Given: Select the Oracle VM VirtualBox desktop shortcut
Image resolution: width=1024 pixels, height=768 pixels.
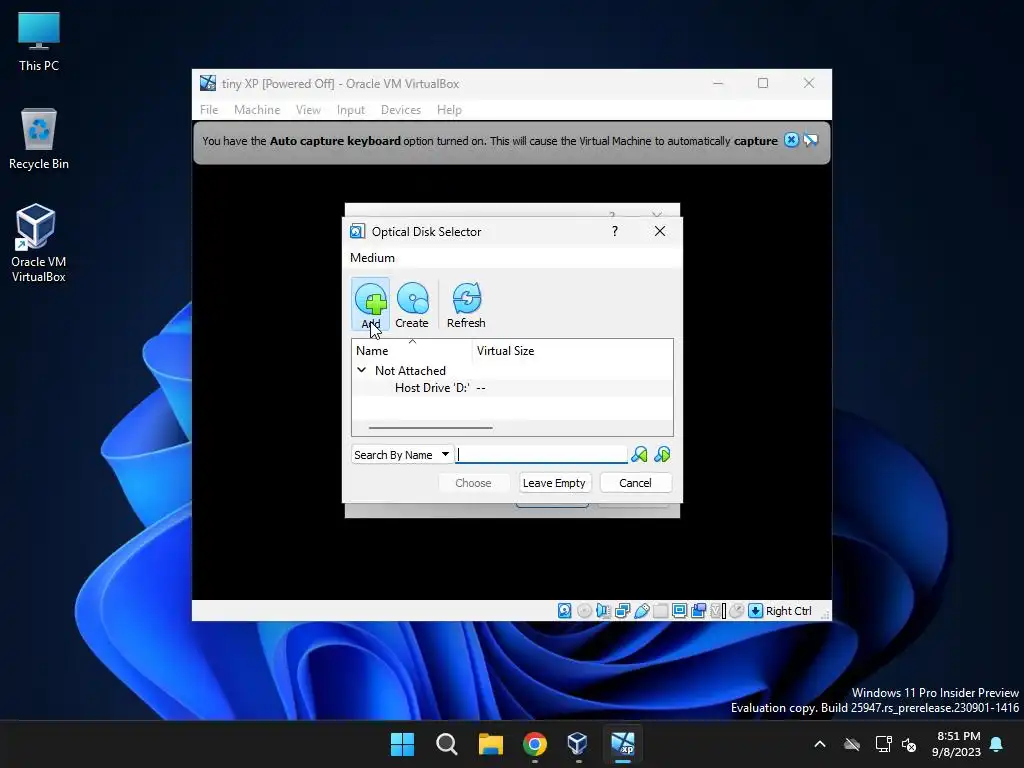Looking at the screenshot, I should [x=39, y=242].
